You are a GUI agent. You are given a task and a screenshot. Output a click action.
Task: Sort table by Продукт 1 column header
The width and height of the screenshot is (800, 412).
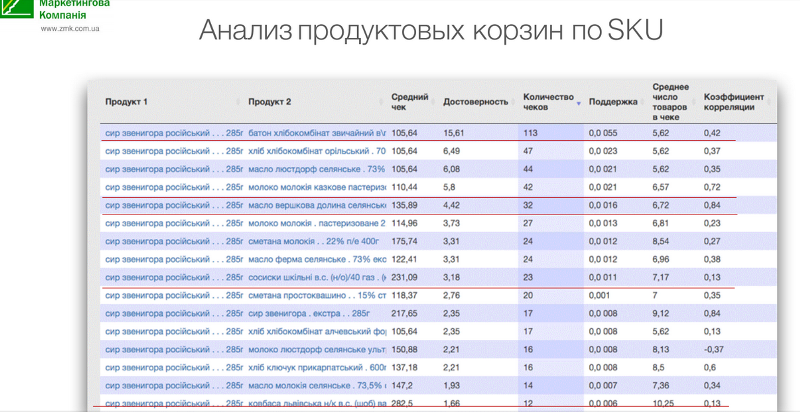pos(127,101)
